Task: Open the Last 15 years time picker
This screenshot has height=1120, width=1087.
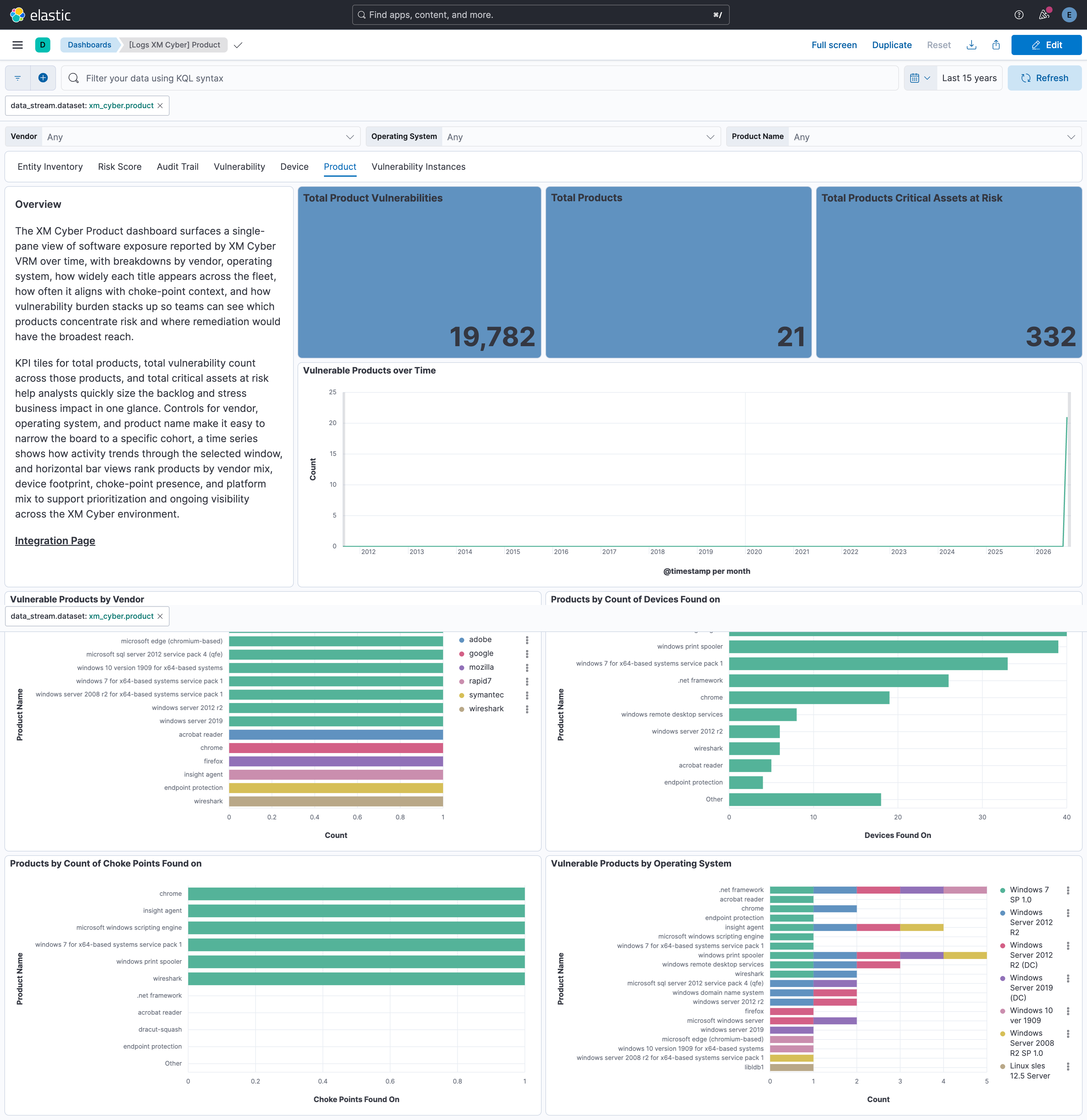Action: pos(969,78)
